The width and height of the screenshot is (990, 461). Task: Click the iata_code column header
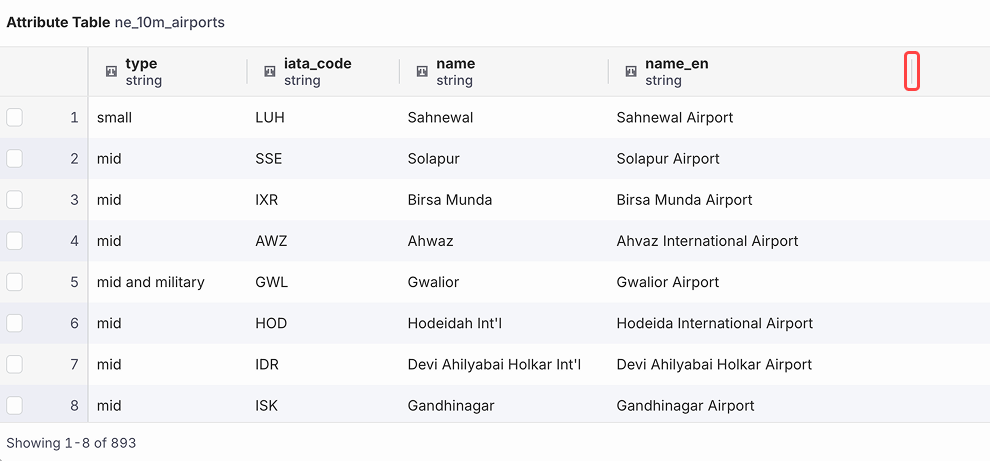click(323, 71)
